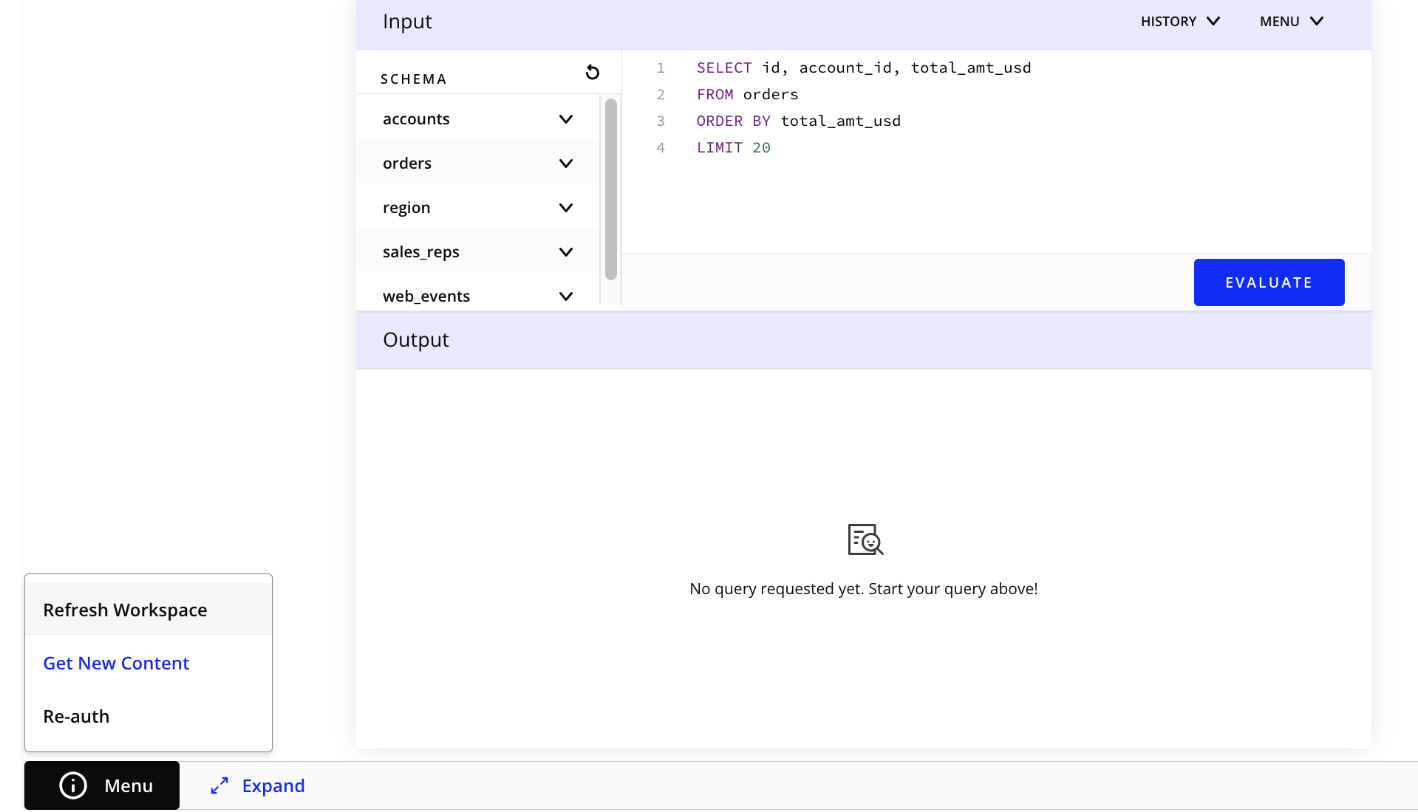Select Refresh Workspace from the popup menu

124,609
